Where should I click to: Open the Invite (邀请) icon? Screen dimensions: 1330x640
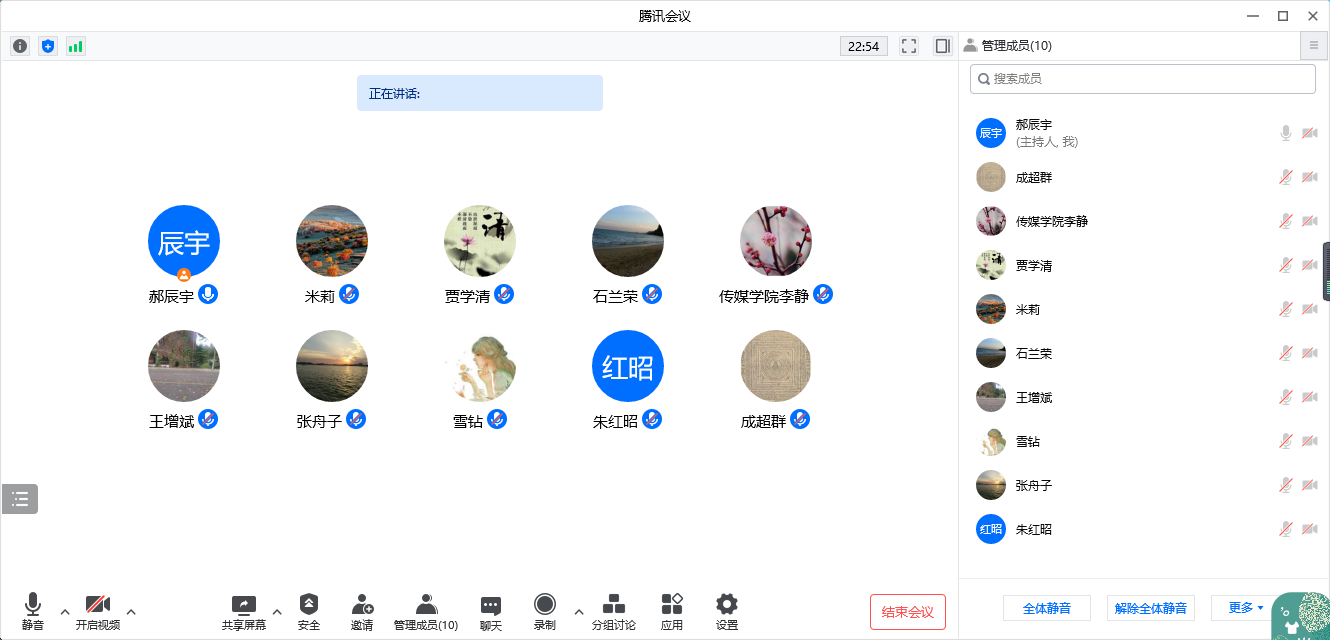tap(362, 612)
